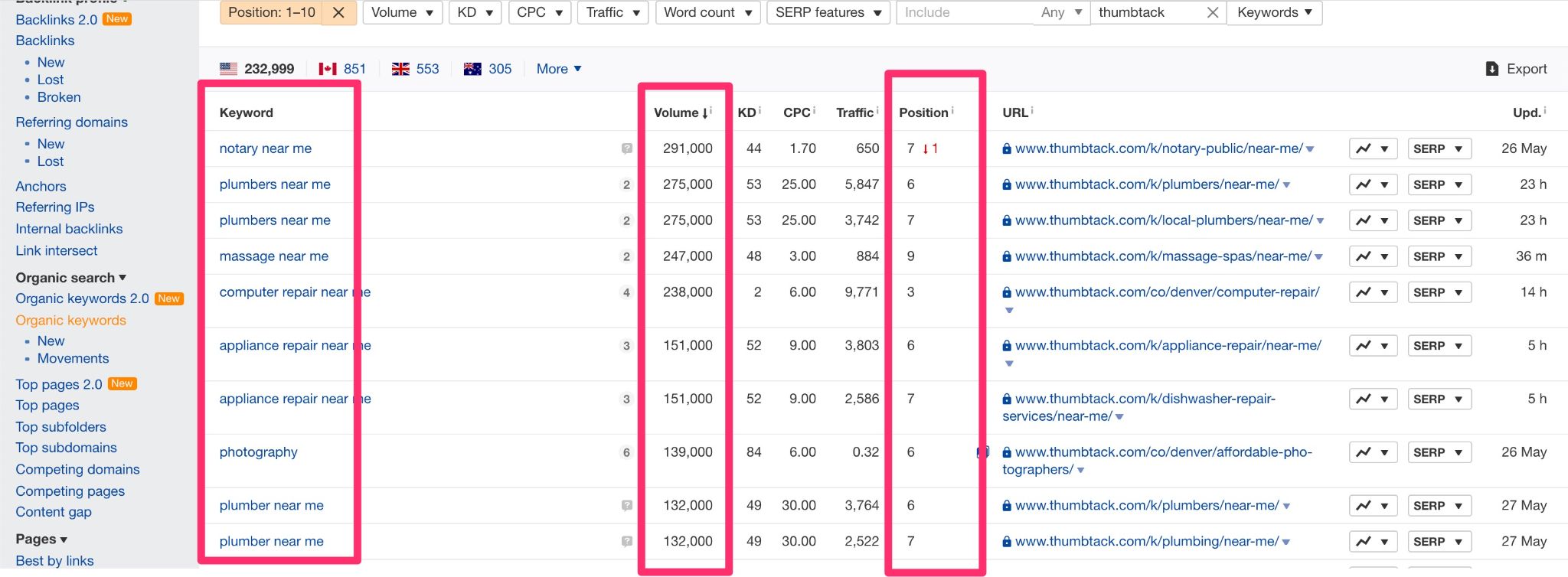The image size is (1568, 577).
Task: Select the Canada flag results
Action: click(x=342, y=69)
